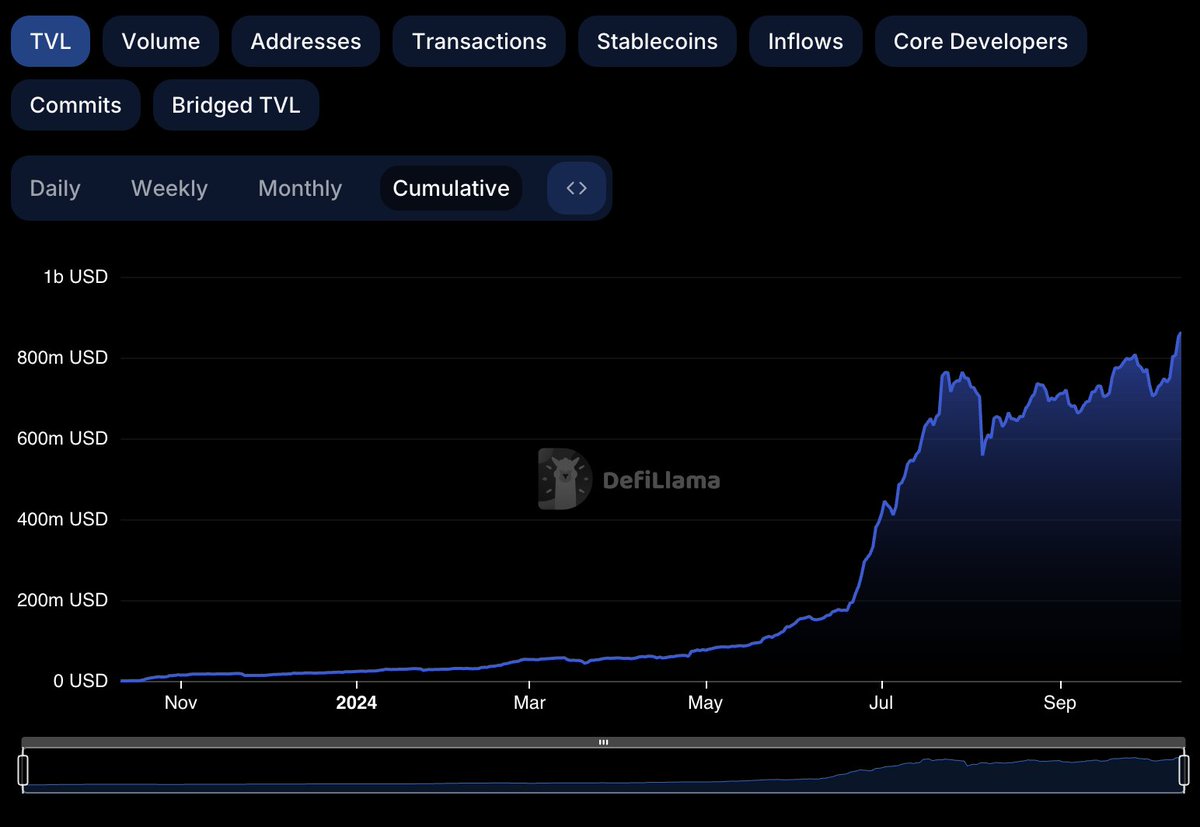The height and width of the screenshot is (827, 1200).
Task: Open the Core Developers tab
Action: pyautogui.click(x=980, y=41)
